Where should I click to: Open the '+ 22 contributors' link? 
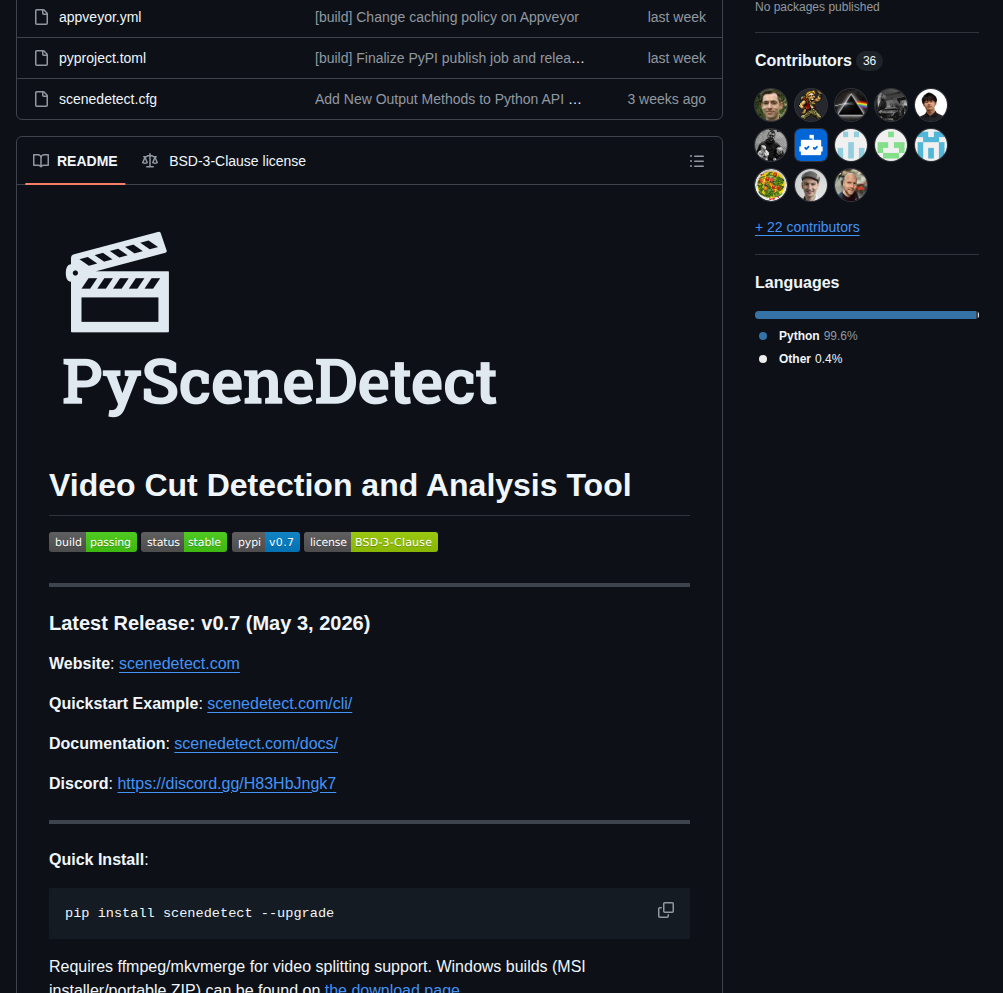click(x=807, y=227)
